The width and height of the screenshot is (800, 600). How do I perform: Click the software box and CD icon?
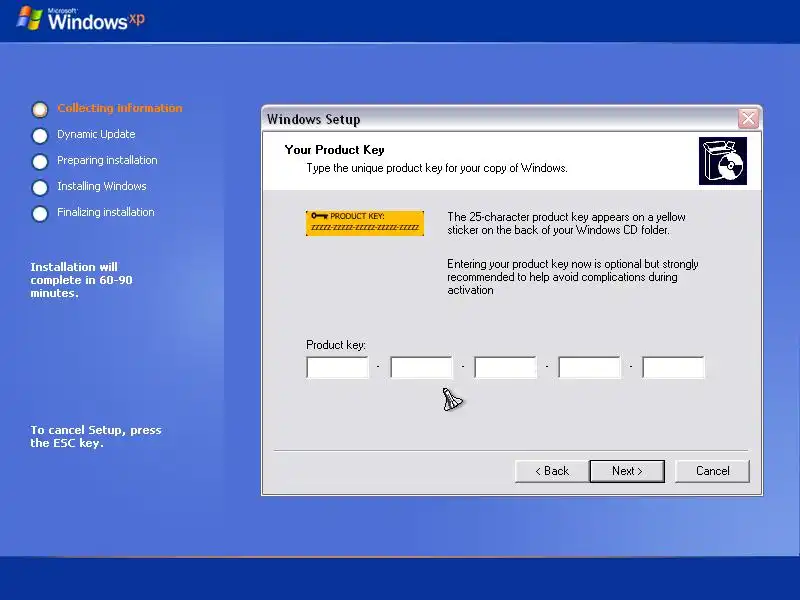tap(722, 161)
